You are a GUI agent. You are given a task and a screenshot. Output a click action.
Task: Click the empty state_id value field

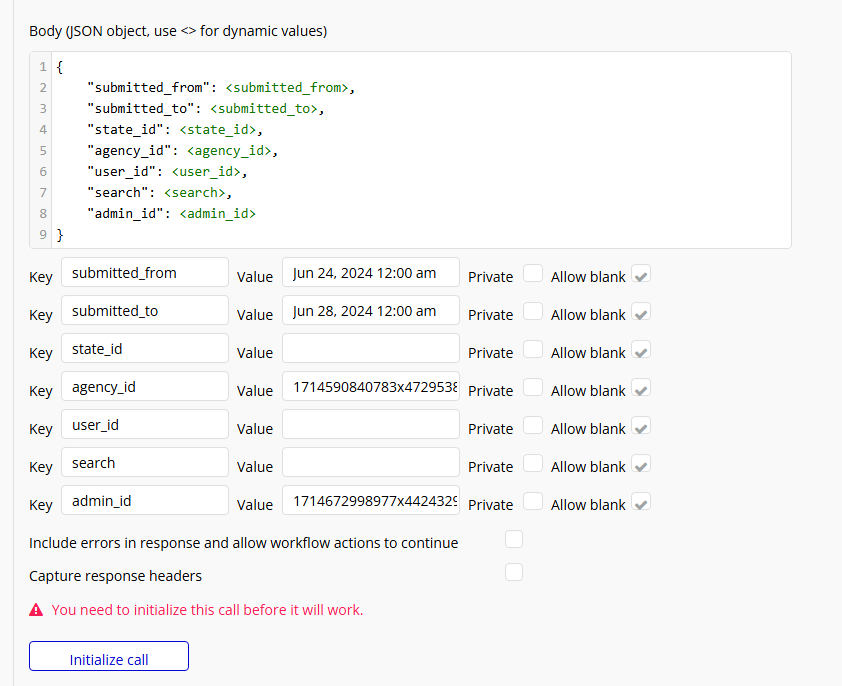click(371, 348)
